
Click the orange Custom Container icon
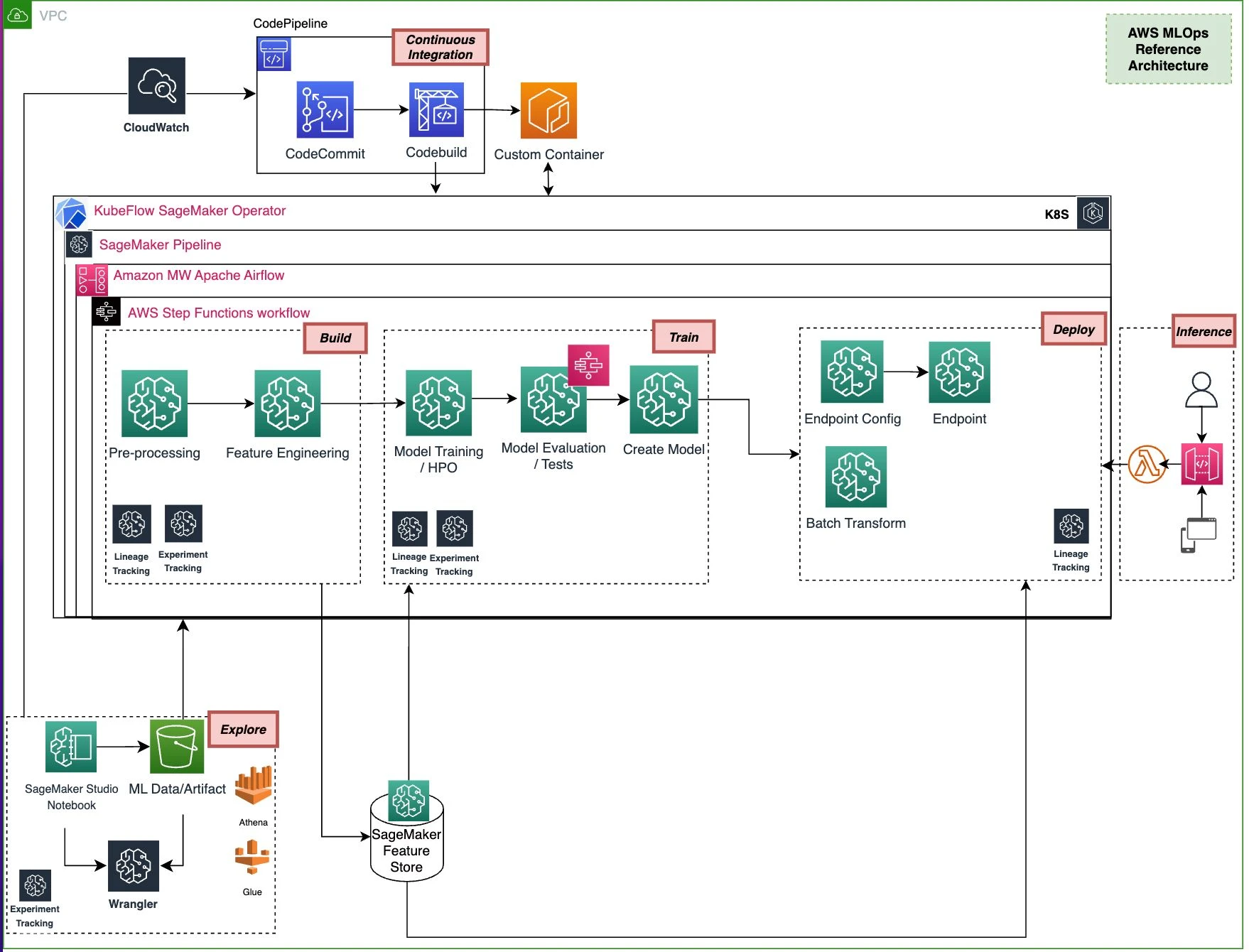tap(548, 110)
